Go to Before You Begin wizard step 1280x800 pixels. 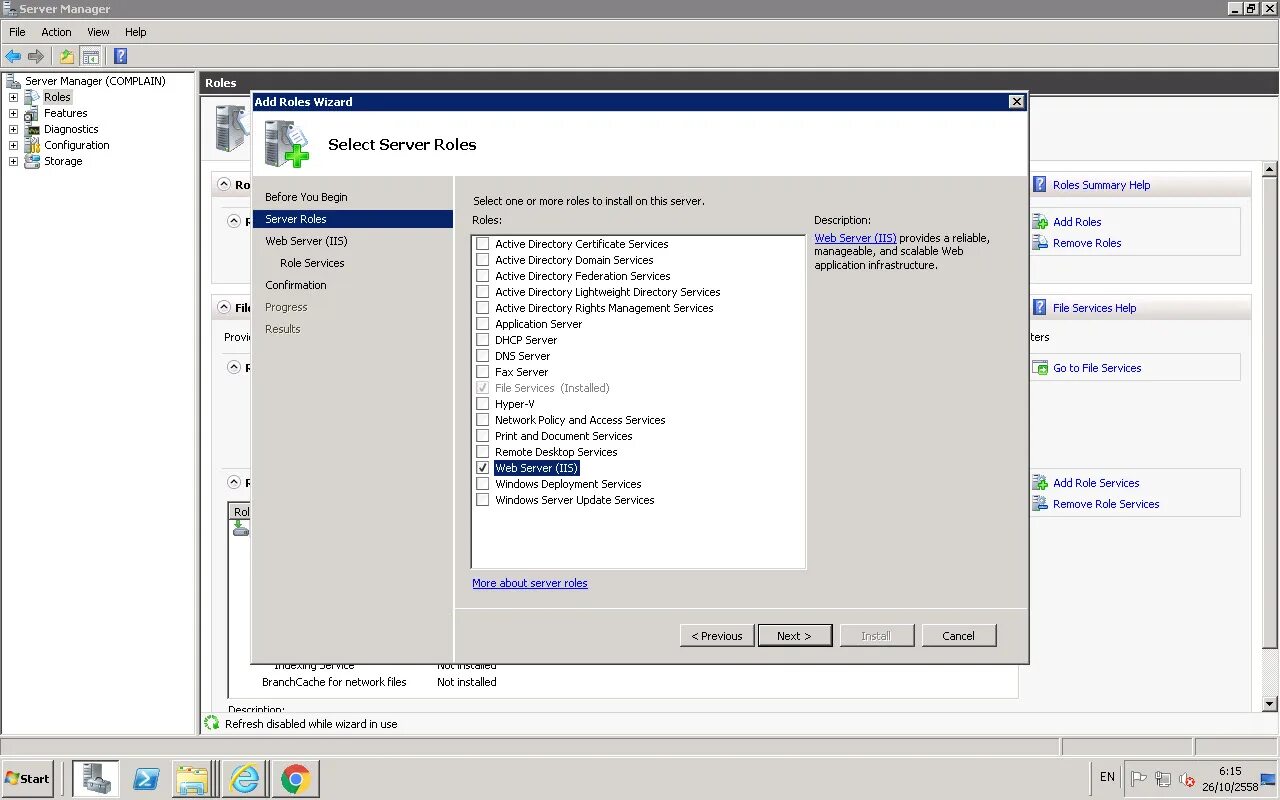[x=306, y=197]
